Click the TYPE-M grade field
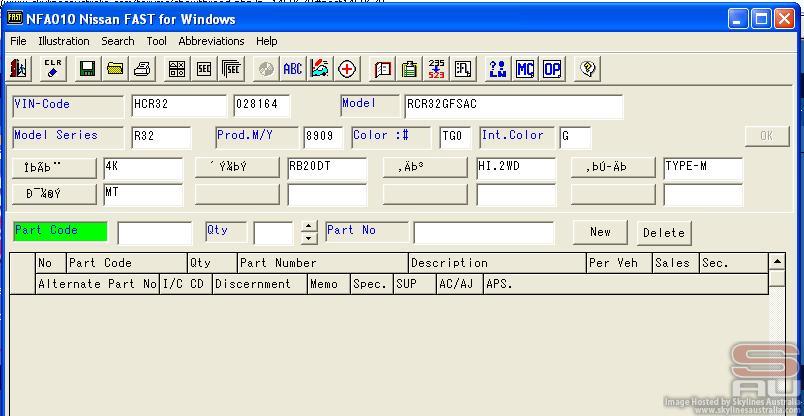Image resolution: width=804 pixels, height=416 pixels. (703, 168)
